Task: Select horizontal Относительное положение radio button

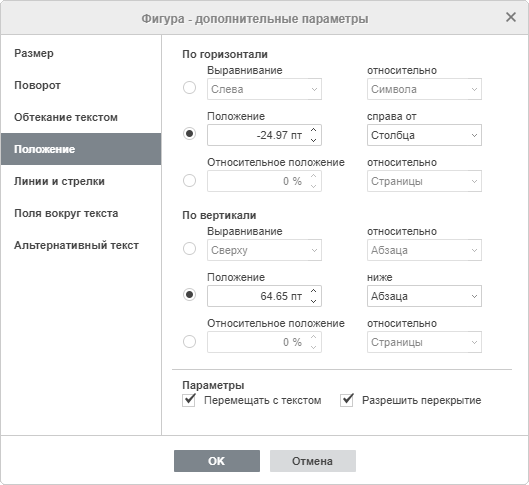Action: tap(189, 180)
